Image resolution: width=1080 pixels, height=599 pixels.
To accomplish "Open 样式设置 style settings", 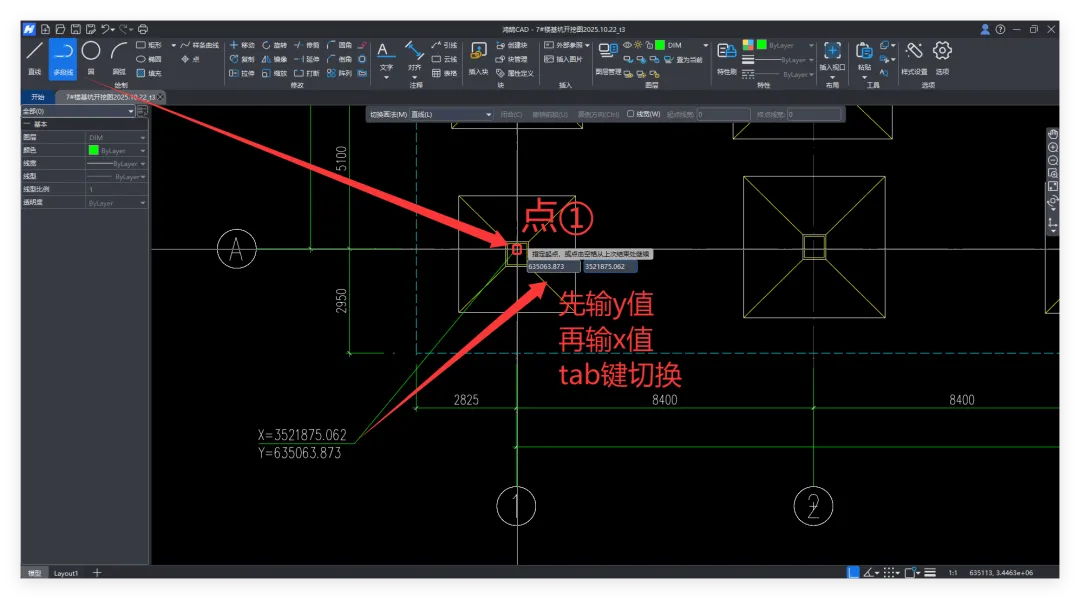I will [x=914, y=58].
